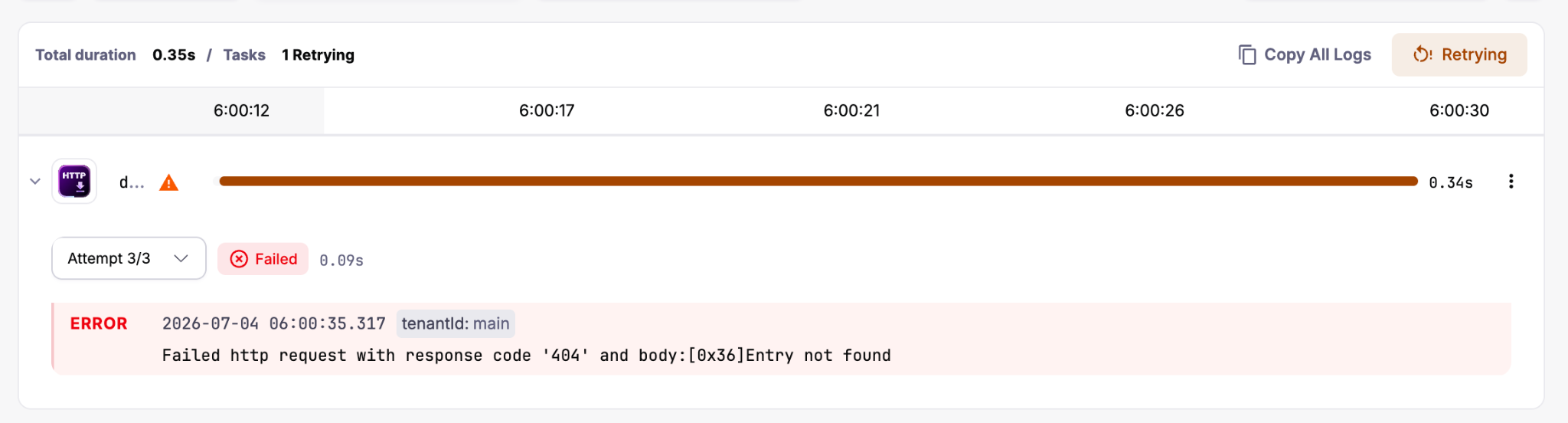The image size is (1568, 423).
Task: Click the 6:00:30 timeline marker
Action: [1459, 110]
